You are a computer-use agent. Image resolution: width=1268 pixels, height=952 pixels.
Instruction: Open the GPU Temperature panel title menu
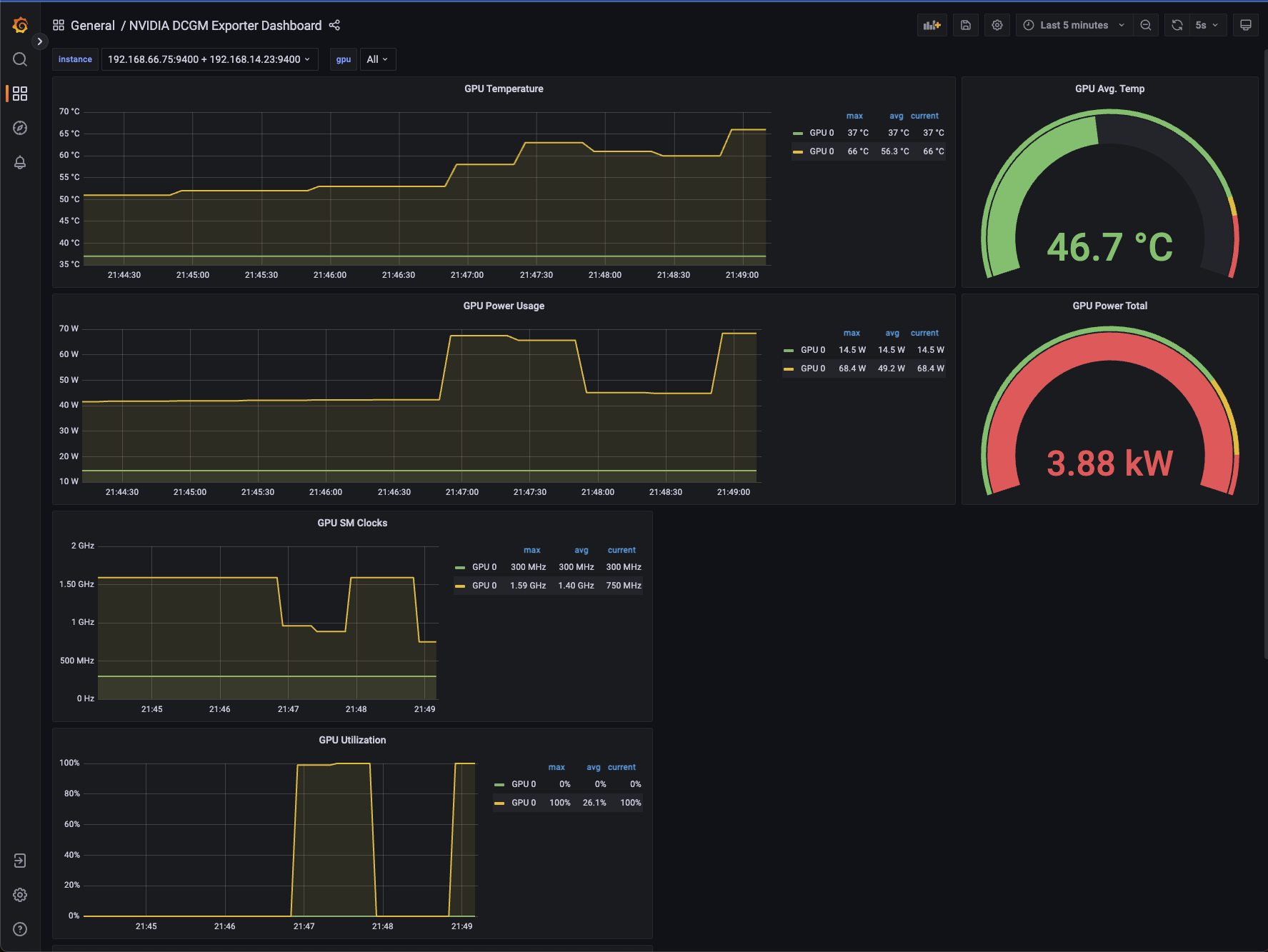pos(504,89)
